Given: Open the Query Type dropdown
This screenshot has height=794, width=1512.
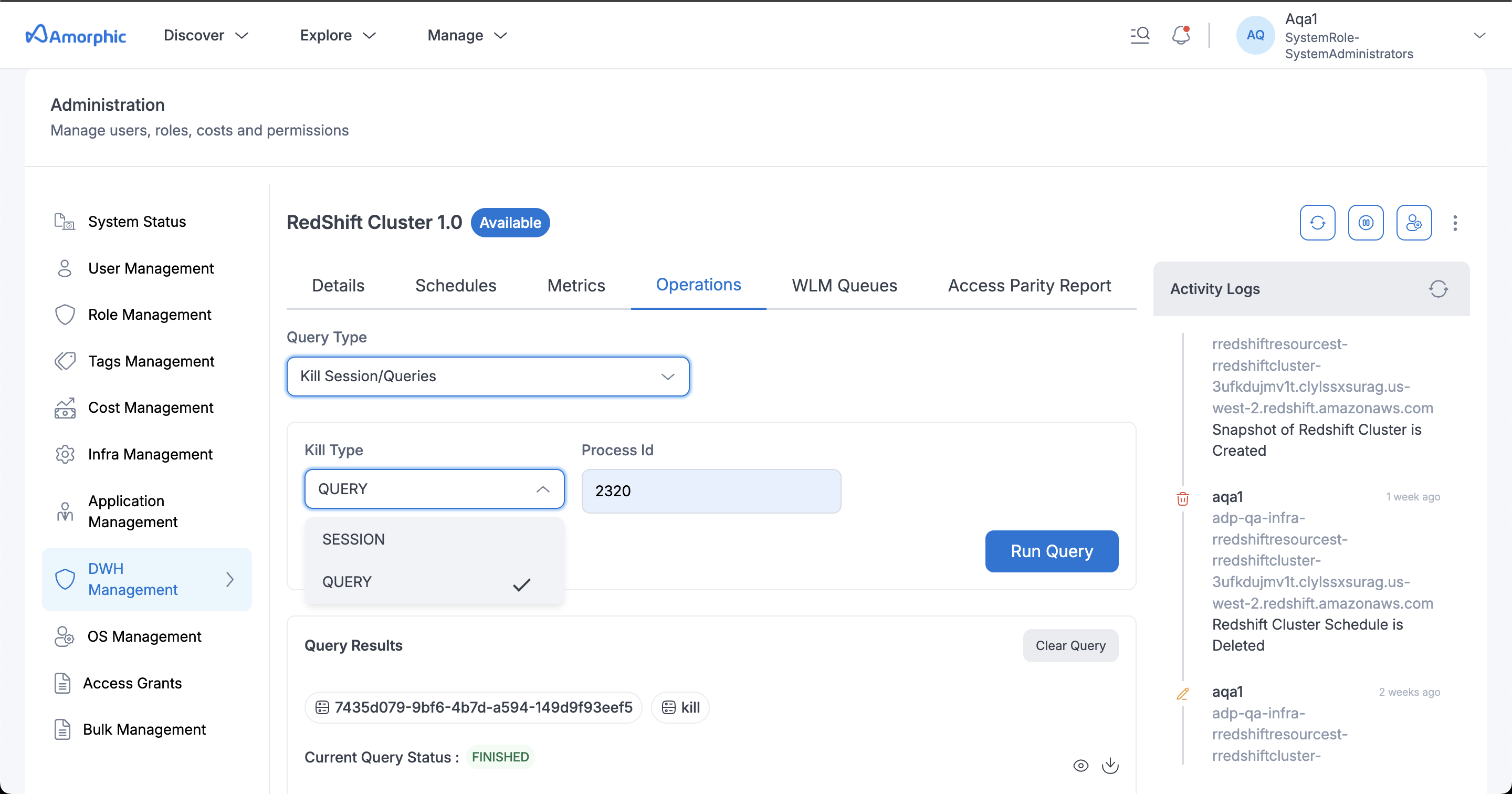Looking at the screenshot, I should pos(488,377).
